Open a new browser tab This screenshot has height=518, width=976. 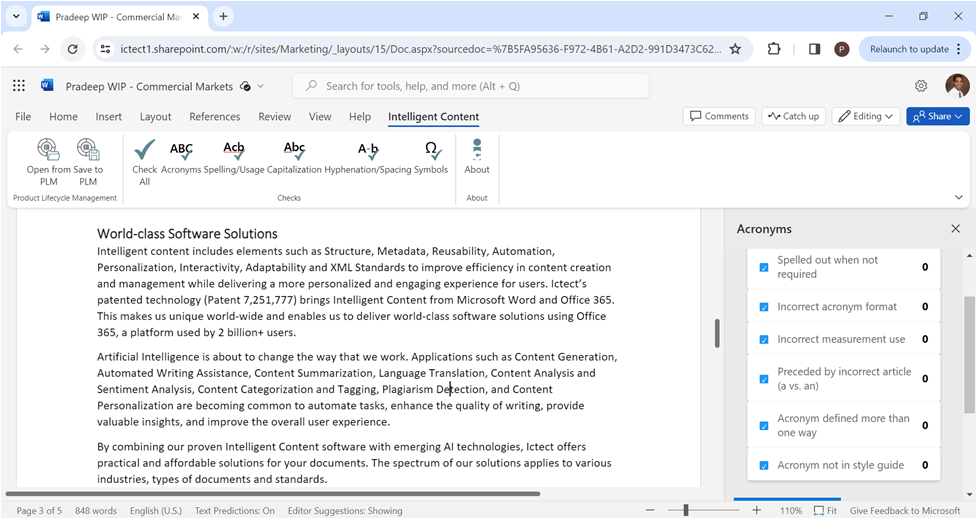tap(223, 17)
